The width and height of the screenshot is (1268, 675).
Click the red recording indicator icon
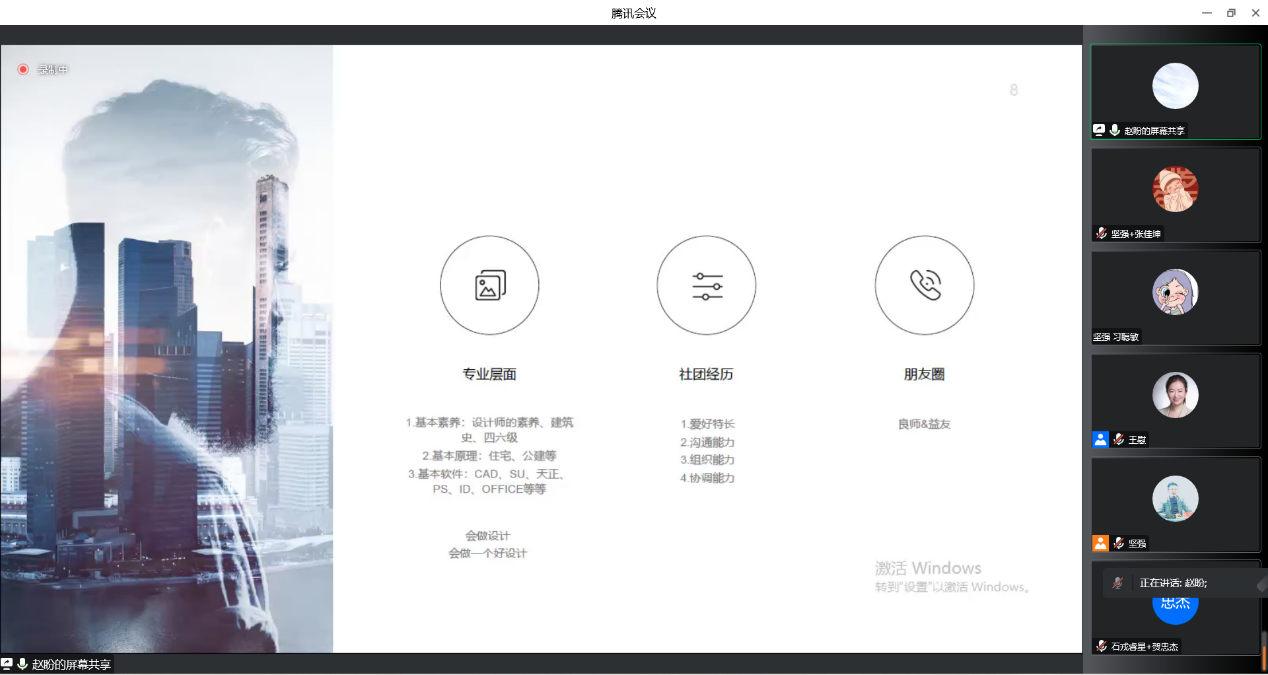click(x=22, y=69)
